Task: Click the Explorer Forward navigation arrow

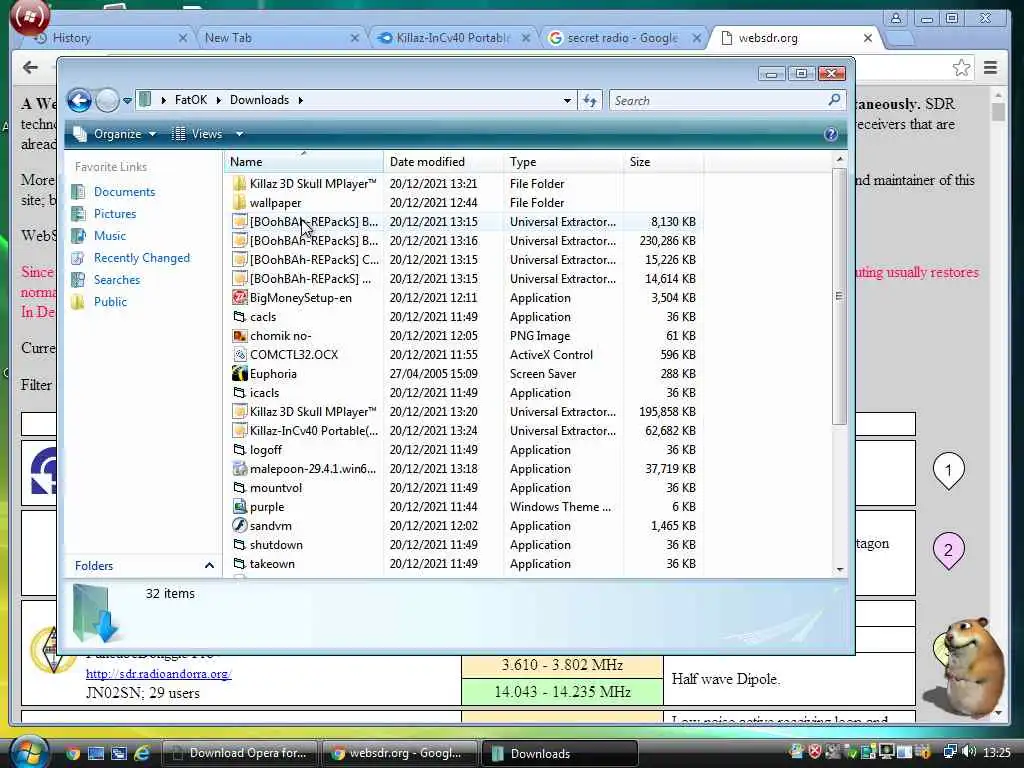Action: coord(107,101)
